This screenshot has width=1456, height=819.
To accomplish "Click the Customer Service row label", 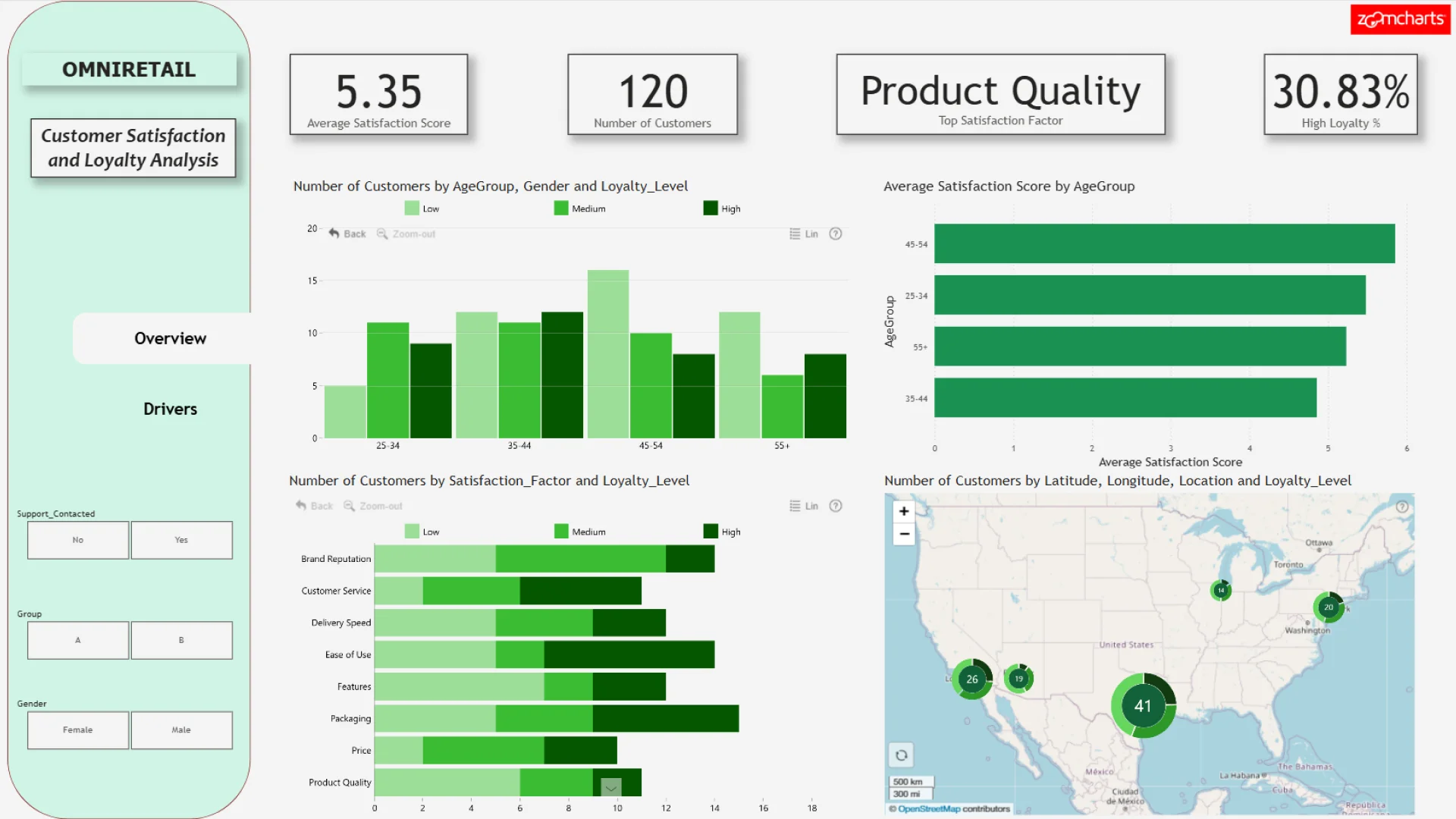I will pos(336,591).
